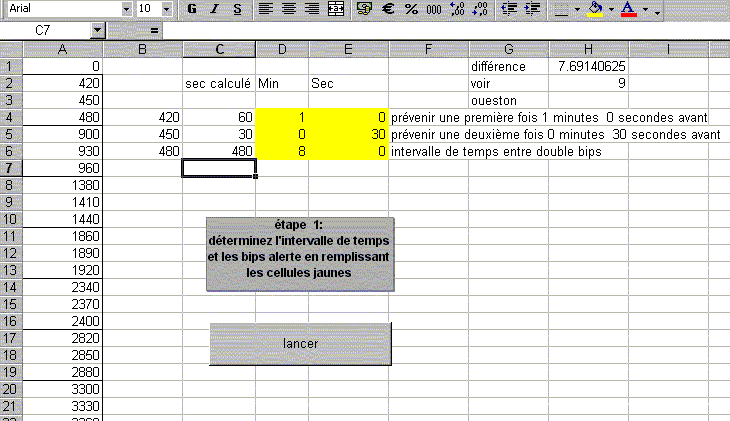The height and width of the screenshot is (421, 730).
Task: Select row 14 header
Action: [x=11, y=287]
